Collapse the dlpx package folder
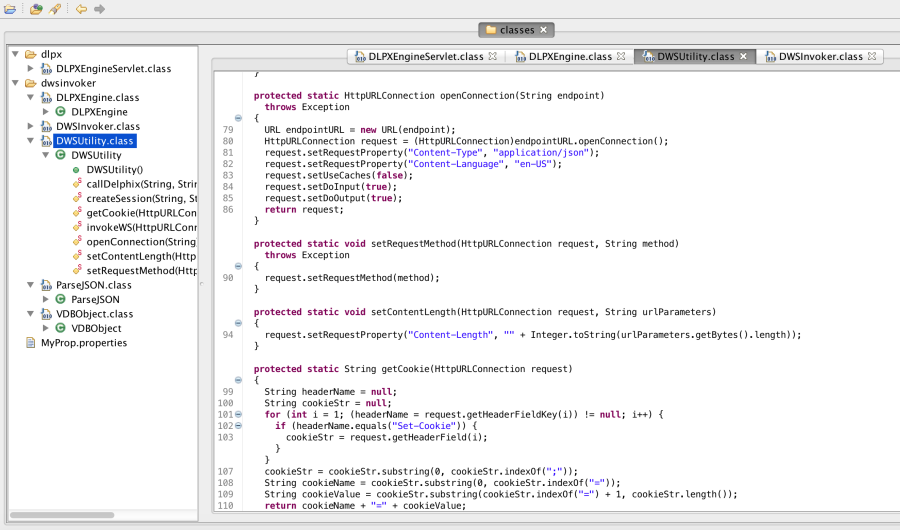 pos(16,54)
